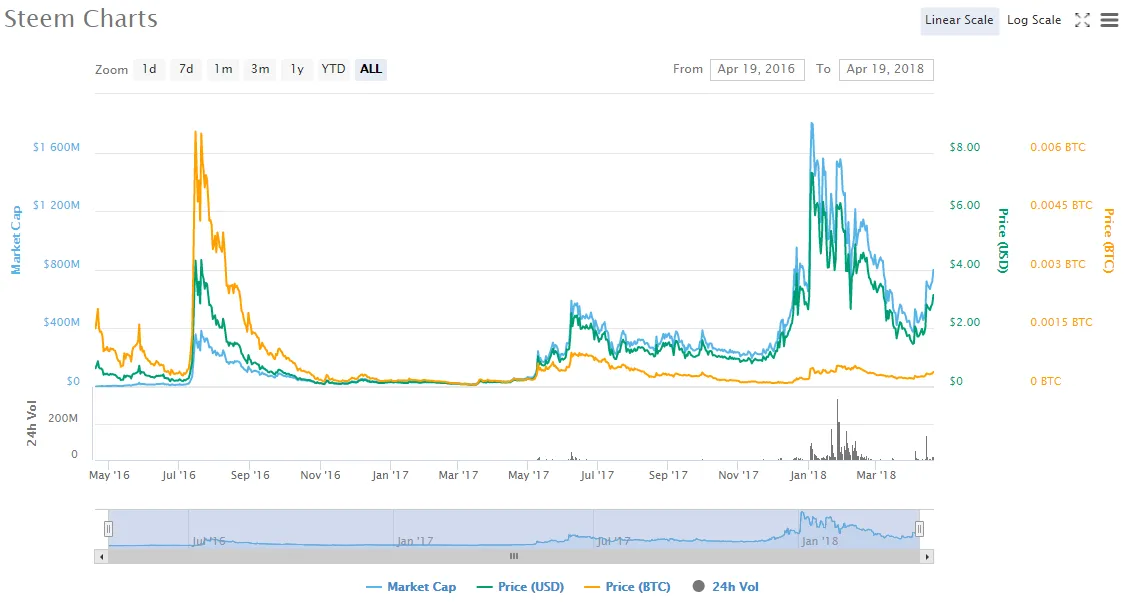Click the May '17 x-axis label

click(529, 475)
